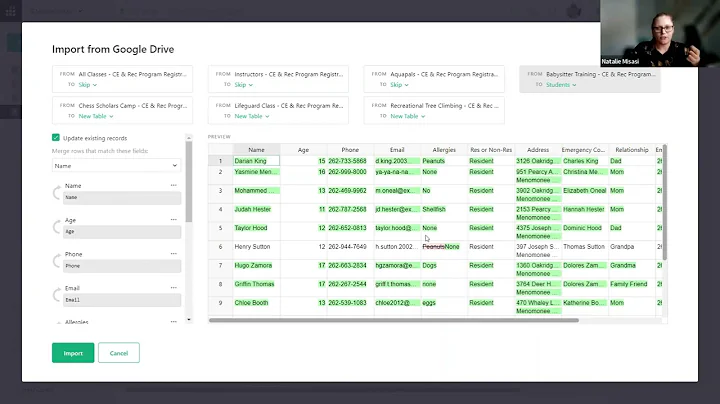Open the merge field Name dropdown
Screen dimensions: 720x404
point(116,166)
